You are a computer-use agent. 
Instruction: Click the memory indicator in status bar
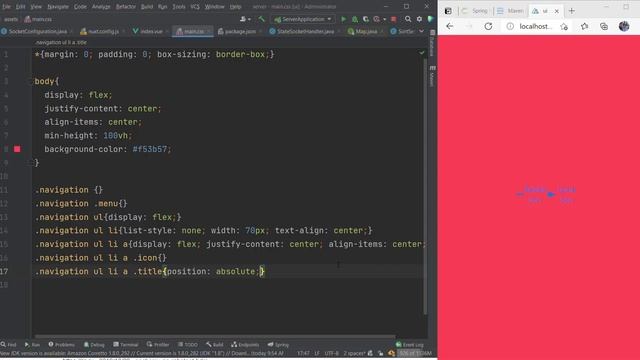(414, 353)
